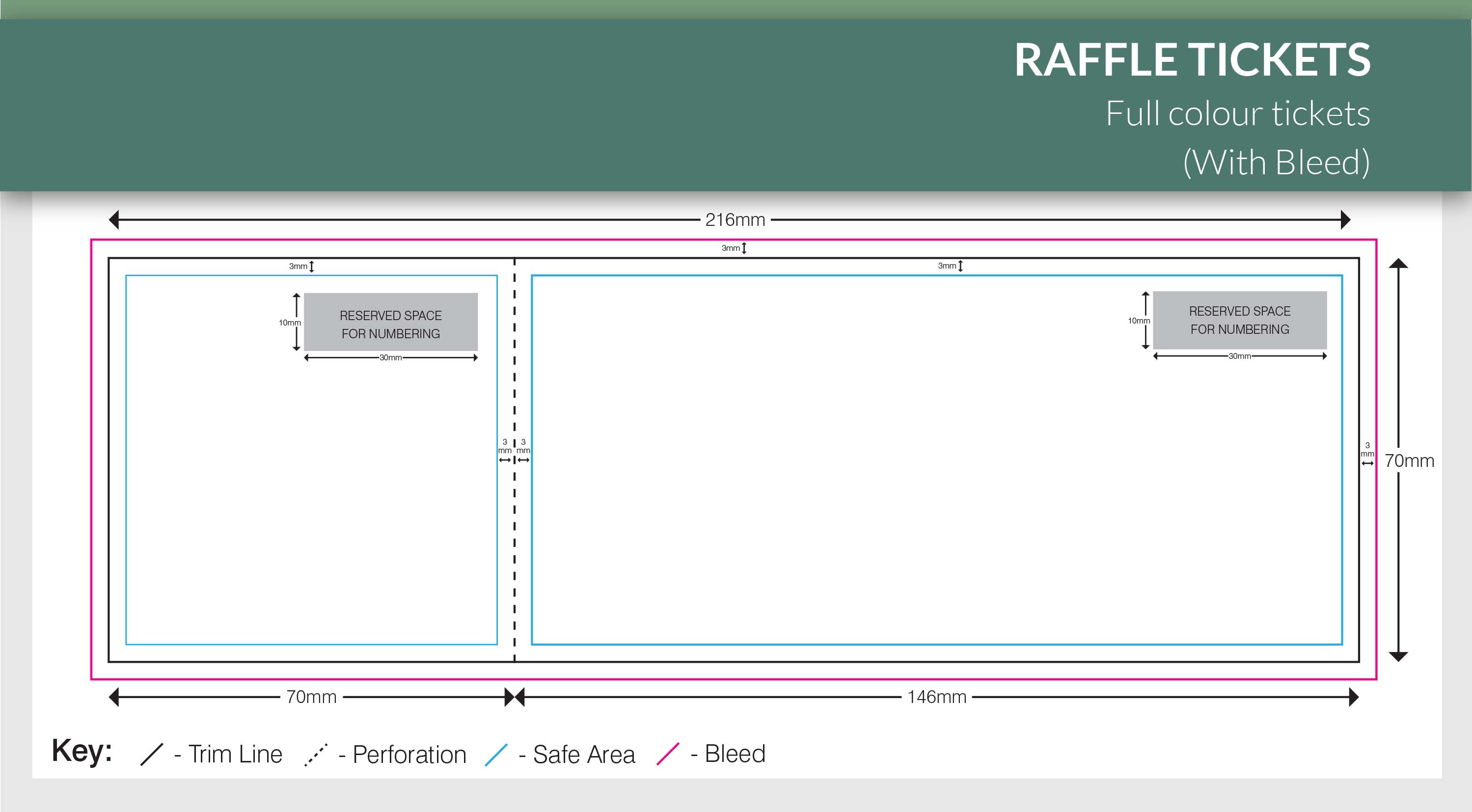Click the 216mm width label
The image size is (1472, 812).
[735, 219]
